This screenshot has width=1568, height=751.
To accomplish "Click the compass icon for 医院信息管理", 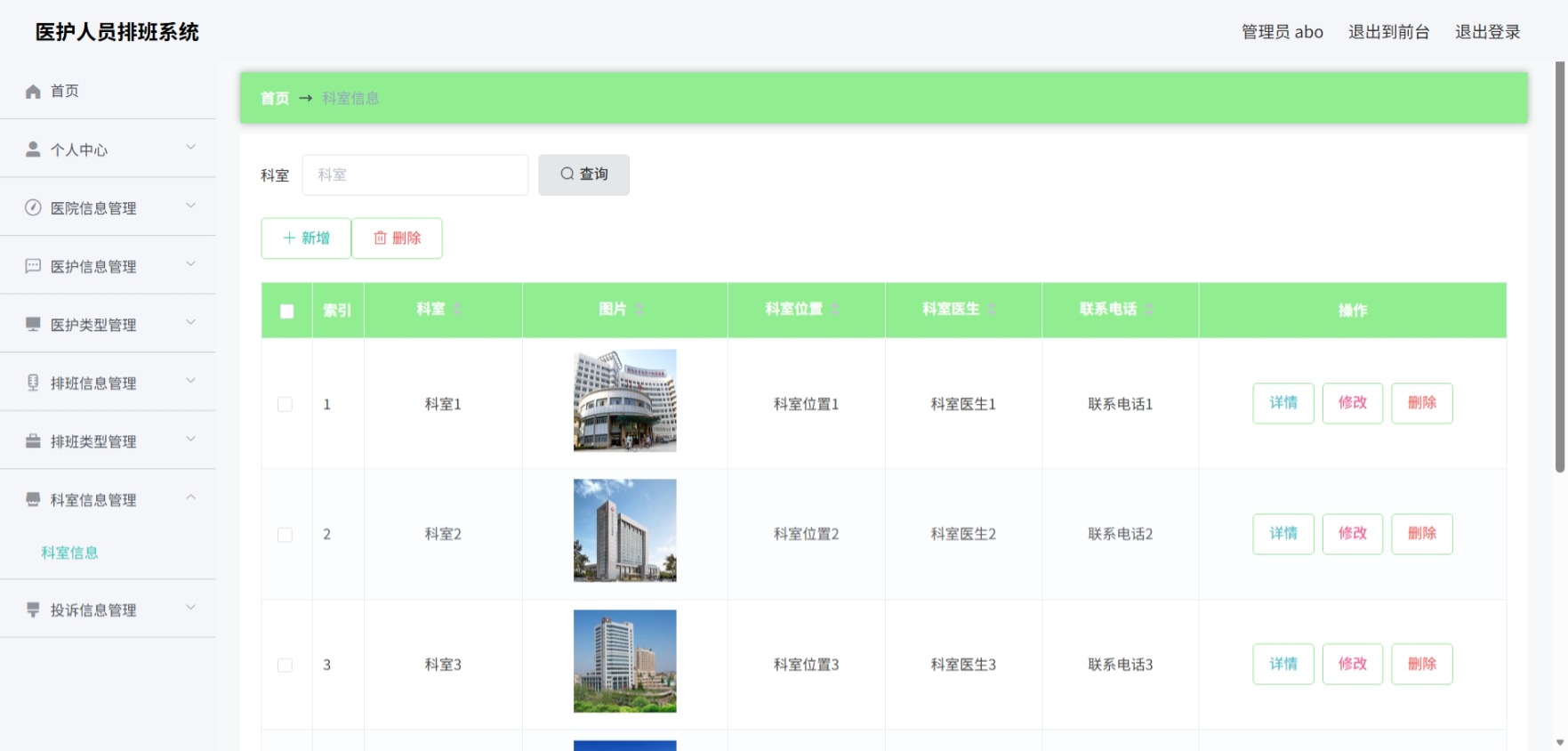I will (x=33, y=207).
